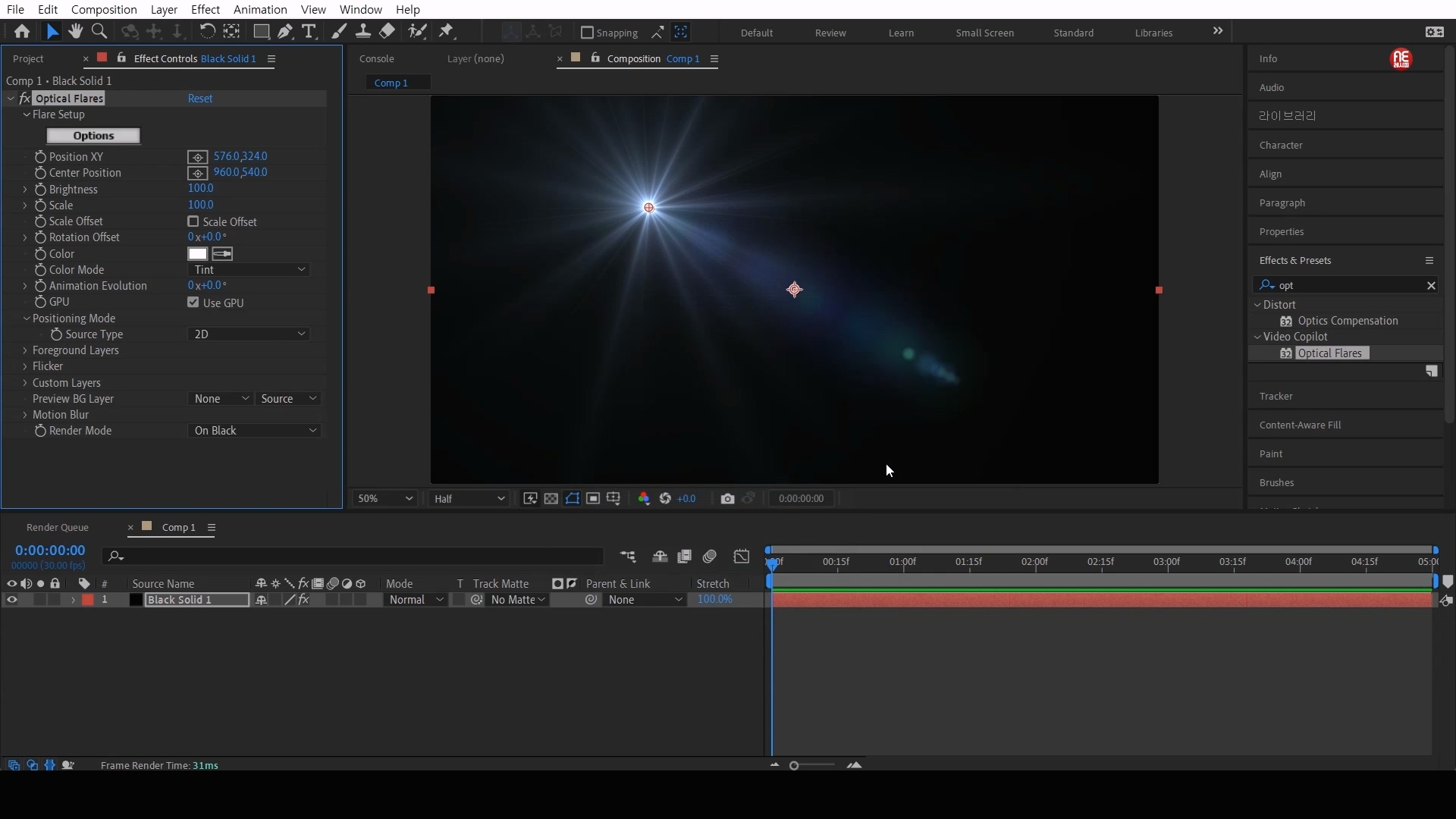Reset the Optical Flares effect
The image size is (1456, 819).
click(200, 99)
